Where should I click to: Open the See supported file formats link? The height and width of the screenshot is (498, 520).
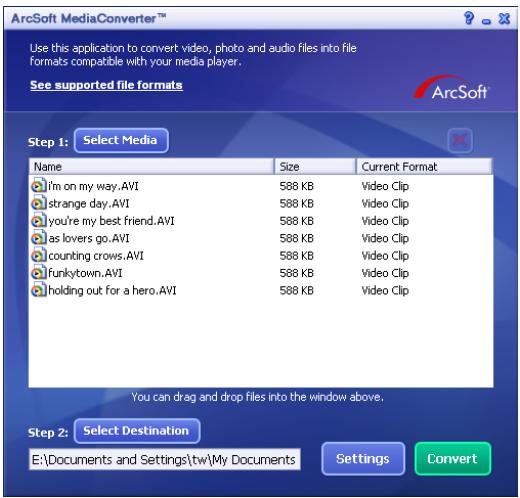pos(106,85)
